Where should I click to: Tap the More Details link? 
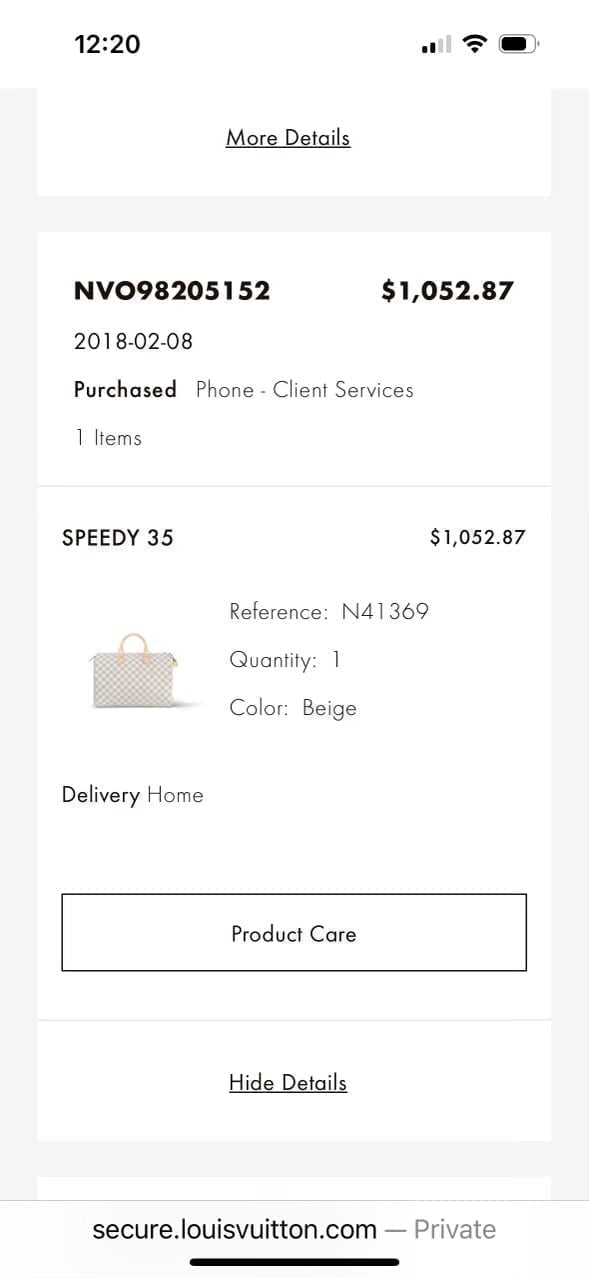[x=288, y=137]
